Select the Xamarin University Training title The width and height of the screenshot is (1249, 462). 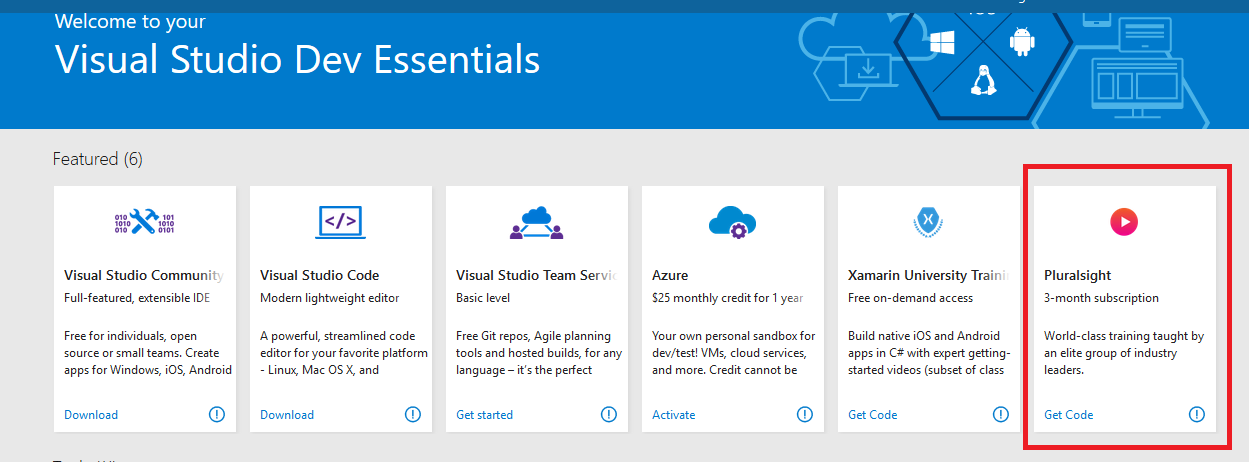pyautogui.click(x=928, y=275)
